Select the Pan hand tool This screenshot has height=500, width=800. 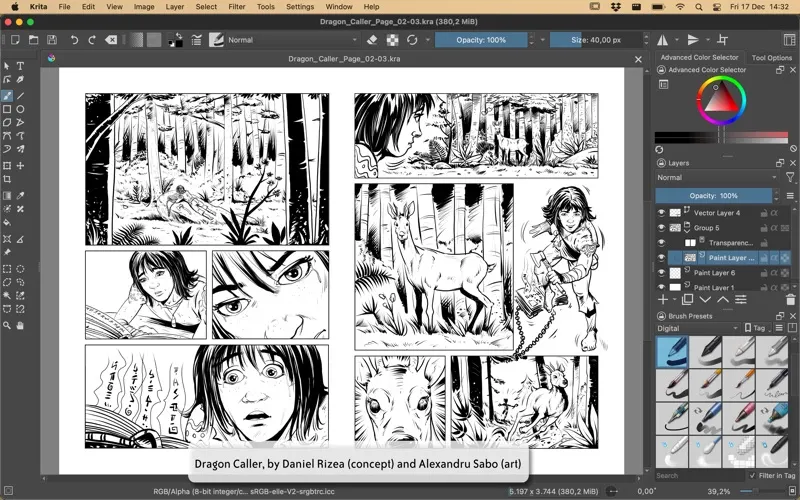20,325
